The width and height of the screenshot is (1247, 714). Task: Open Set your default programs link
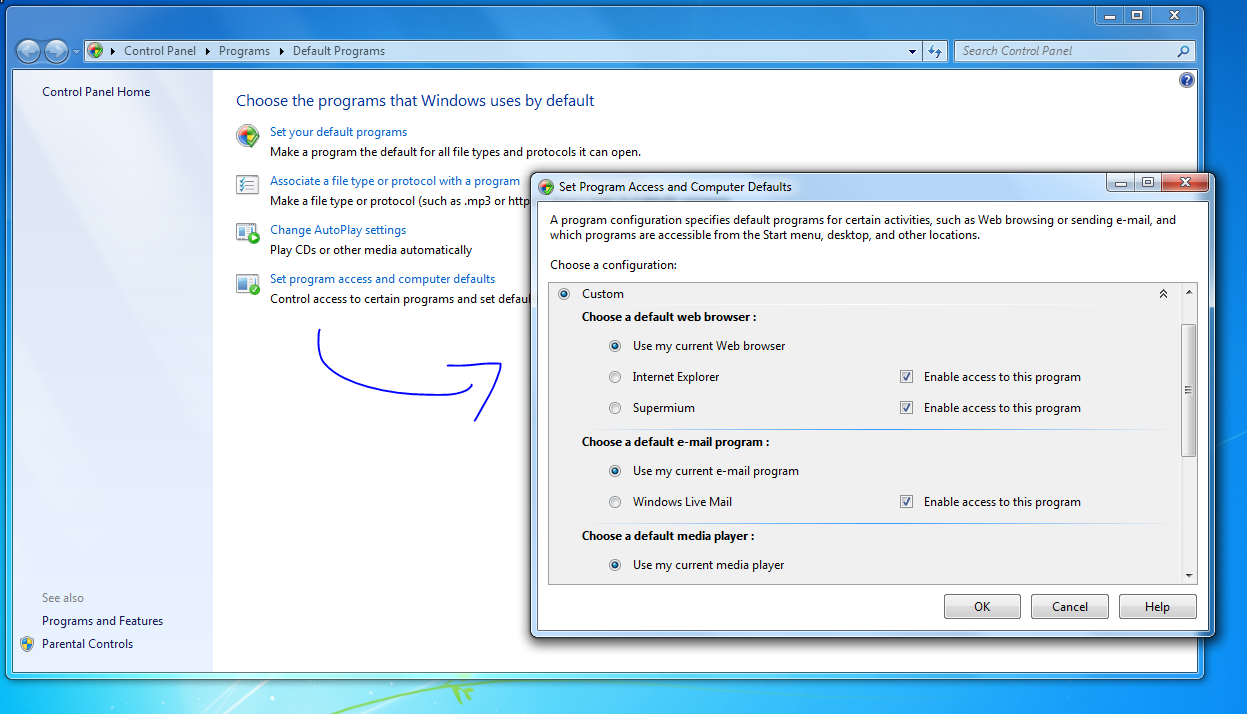(338, 132)
